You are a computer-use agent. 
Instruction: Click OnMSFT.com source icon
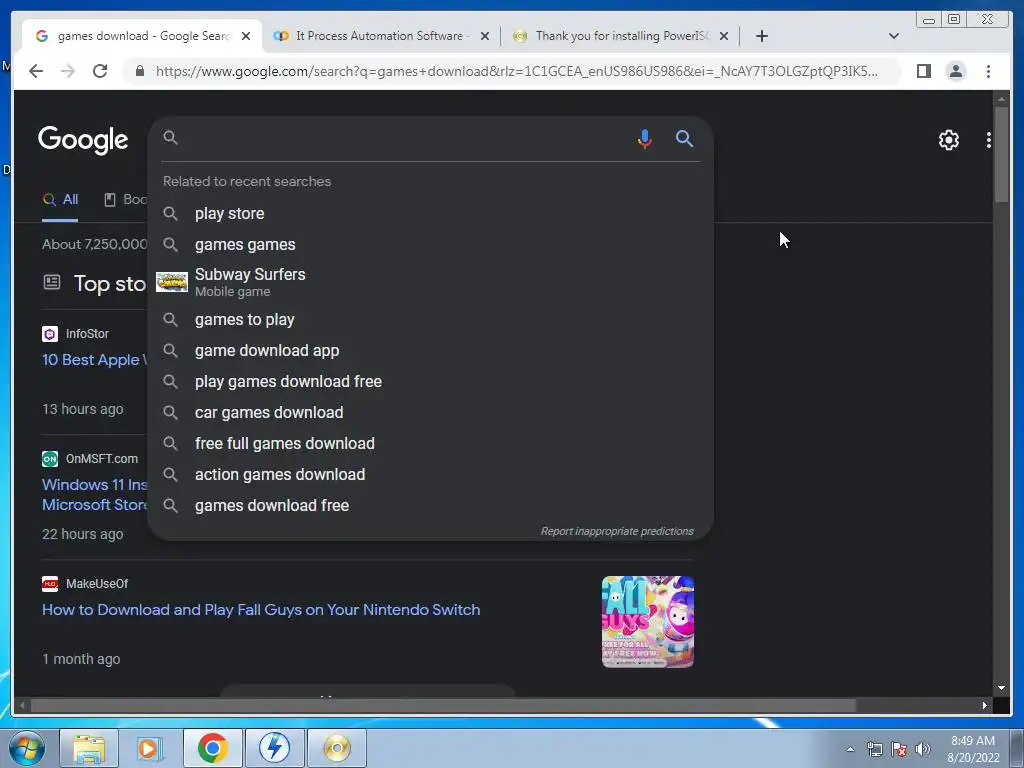(x=50, y=459)
